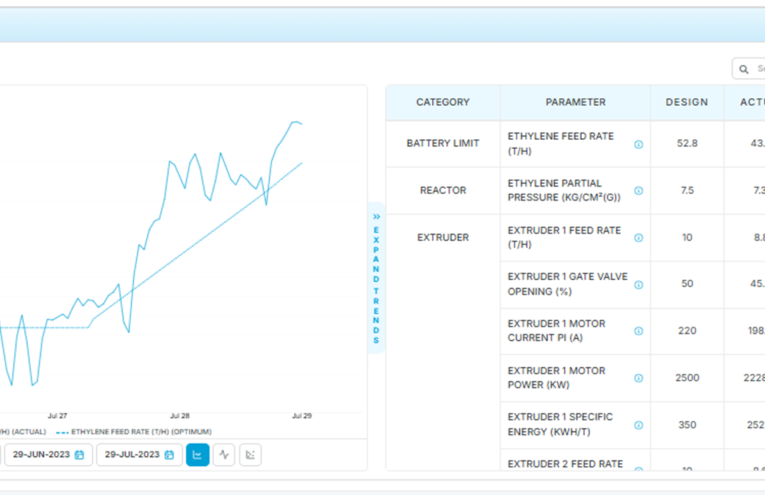Select the BATTERY LIMIT category cell
765x495 pixels.
tap(443, 143)
